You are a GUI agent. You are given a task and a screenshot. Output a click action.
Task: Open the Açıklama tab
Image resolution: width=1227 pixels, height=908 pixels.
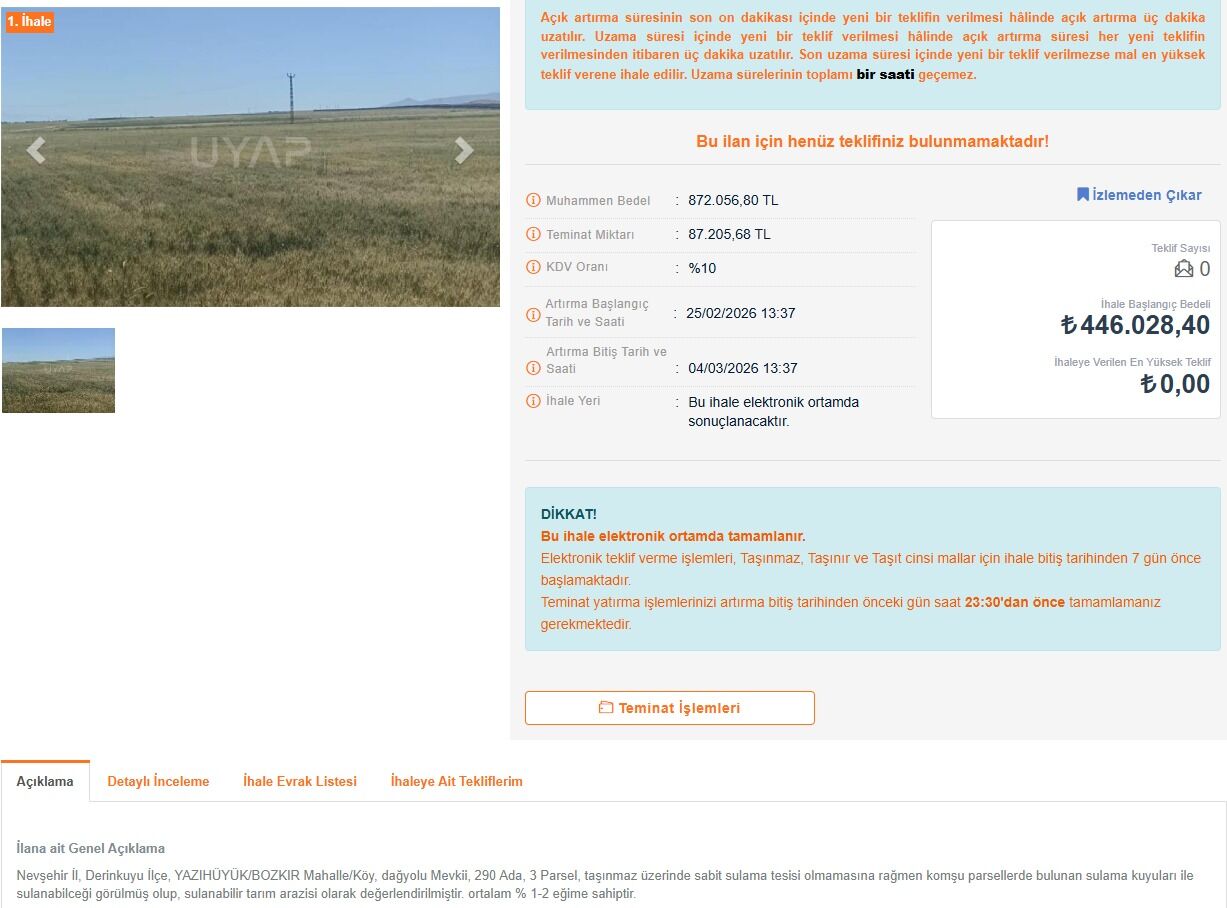pos(45,781)
